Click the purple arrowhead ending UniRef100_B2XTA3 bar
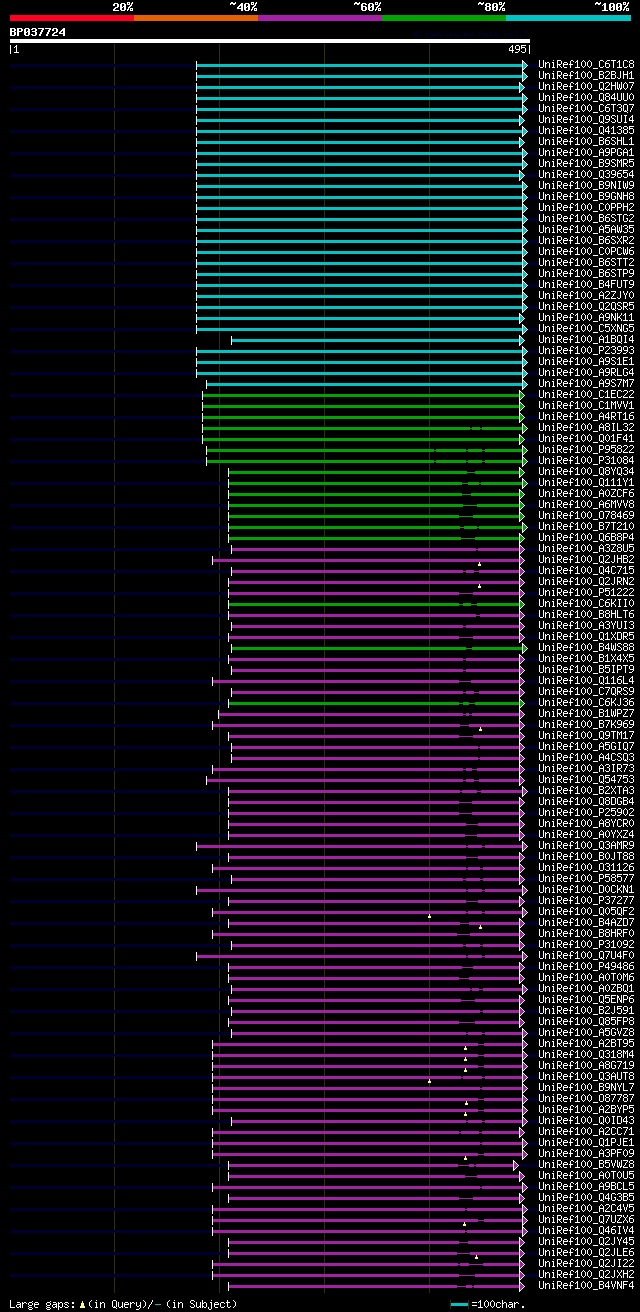 524,791
